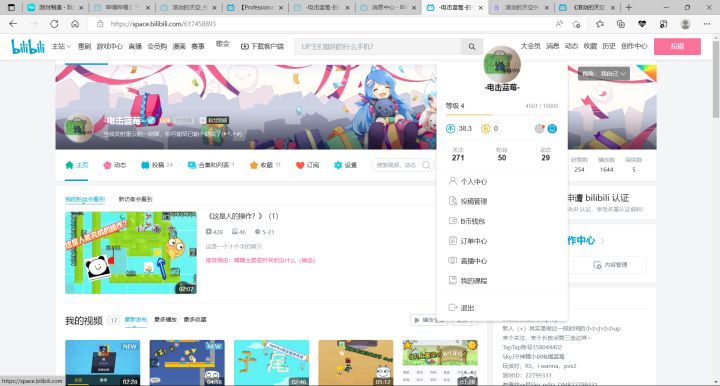This screenshot has height=386, width=720.
Task: Switch to the 动态 space tab
Action: pyautogui.click(x=114, y=165)
